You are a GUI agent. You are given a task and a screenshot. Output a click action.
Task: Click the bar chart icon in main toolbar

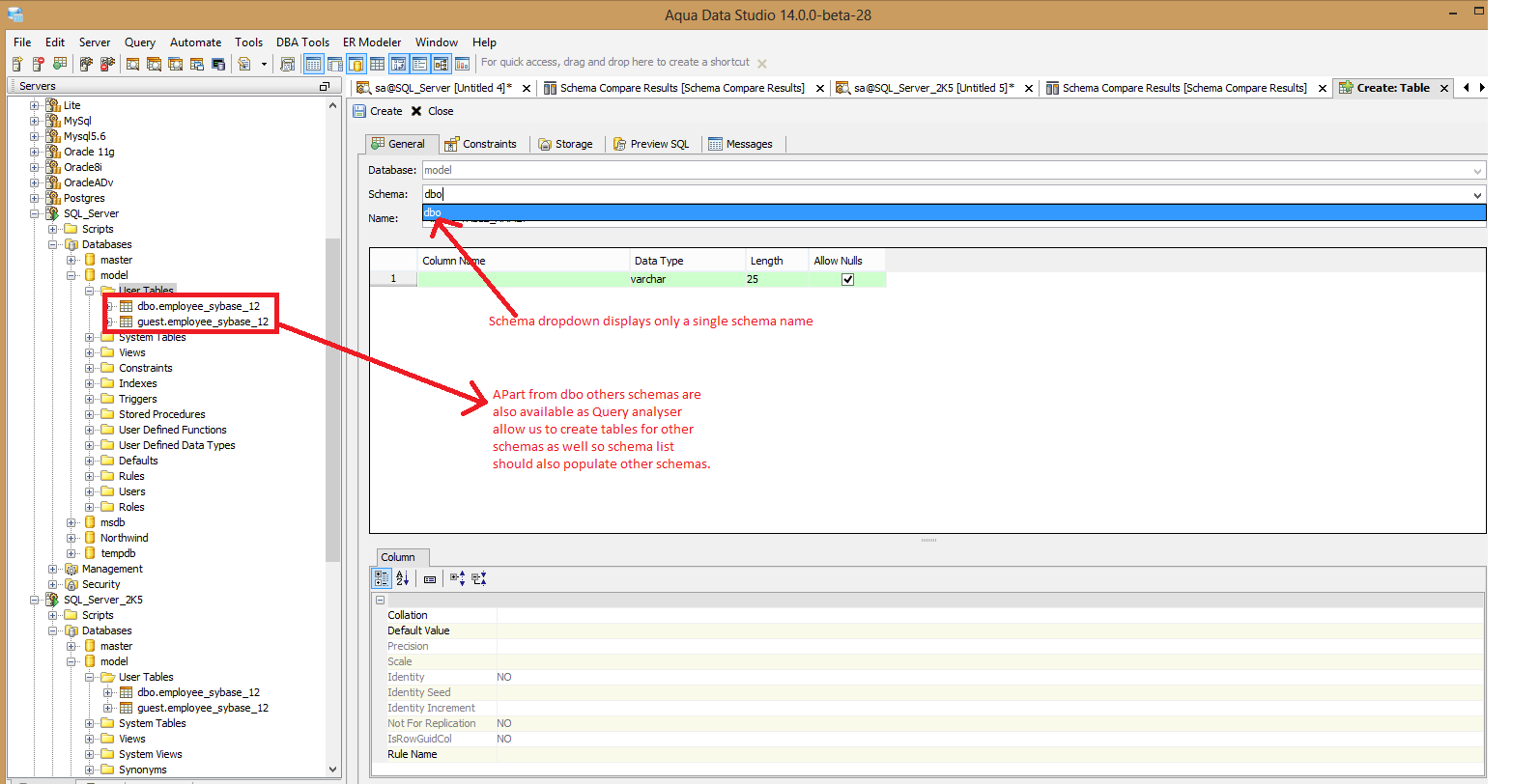[463, 64]
